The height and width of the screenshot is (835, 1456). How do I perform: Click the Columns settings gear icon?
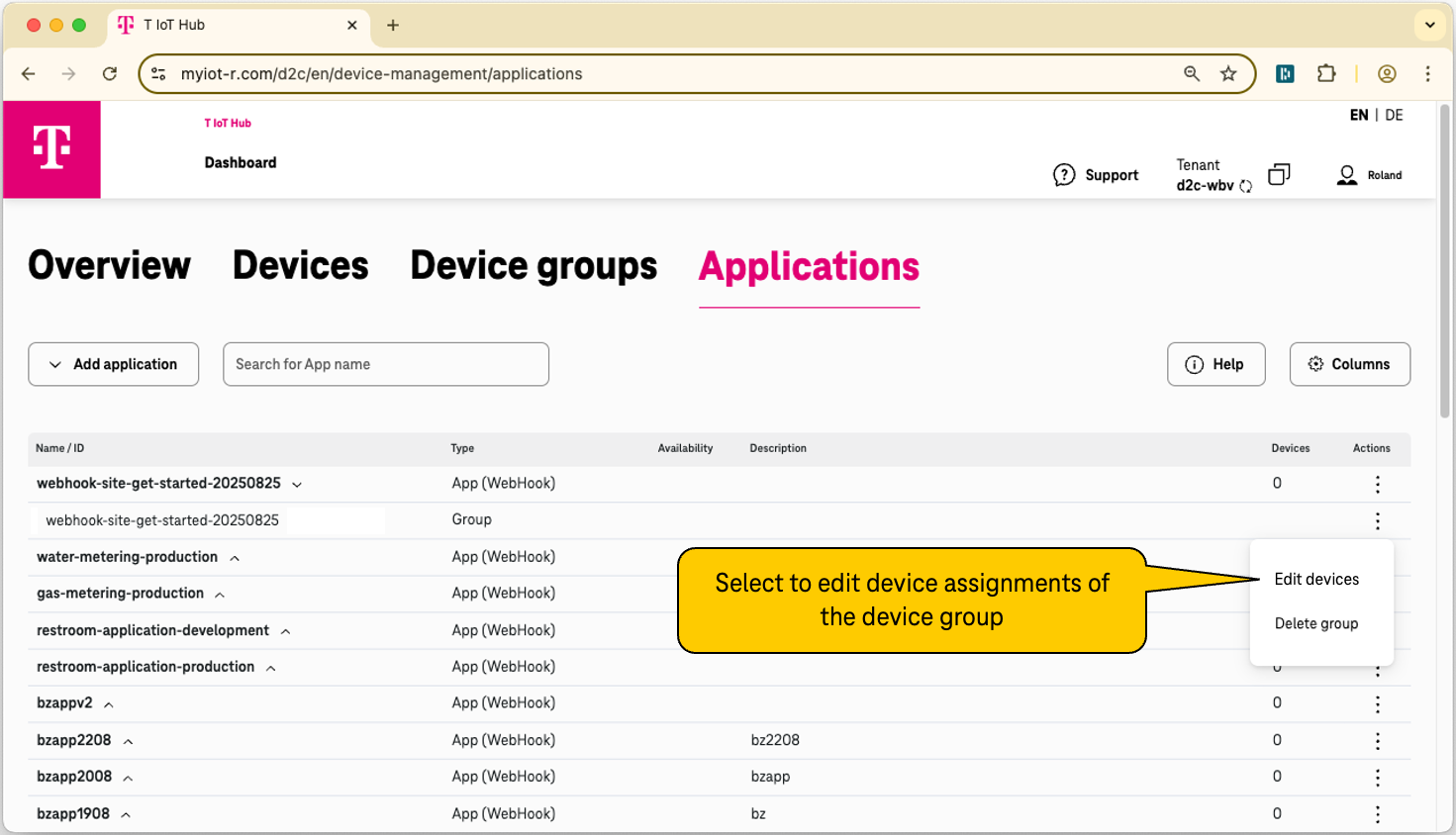[1316, 364]
